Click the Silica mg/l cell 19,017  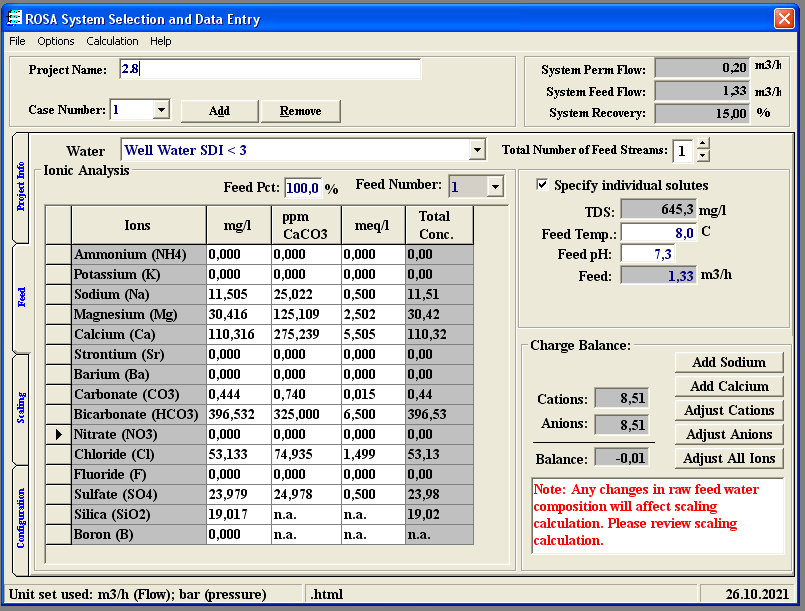[239, 514]
